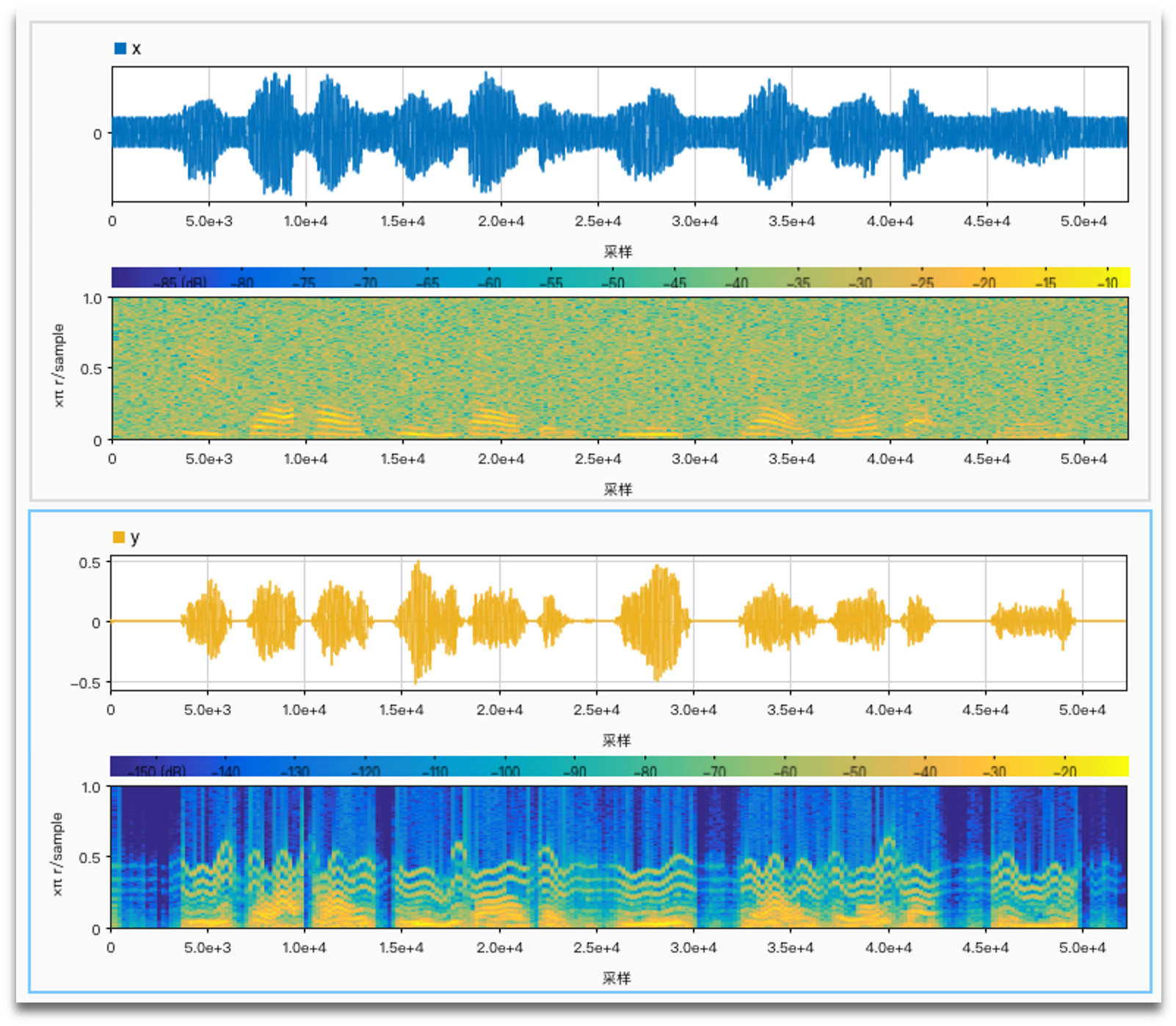Click '1.5e+4' tick under y waveform
The height and width of the screenshot is (1026, 1176).
click(401, 710)
